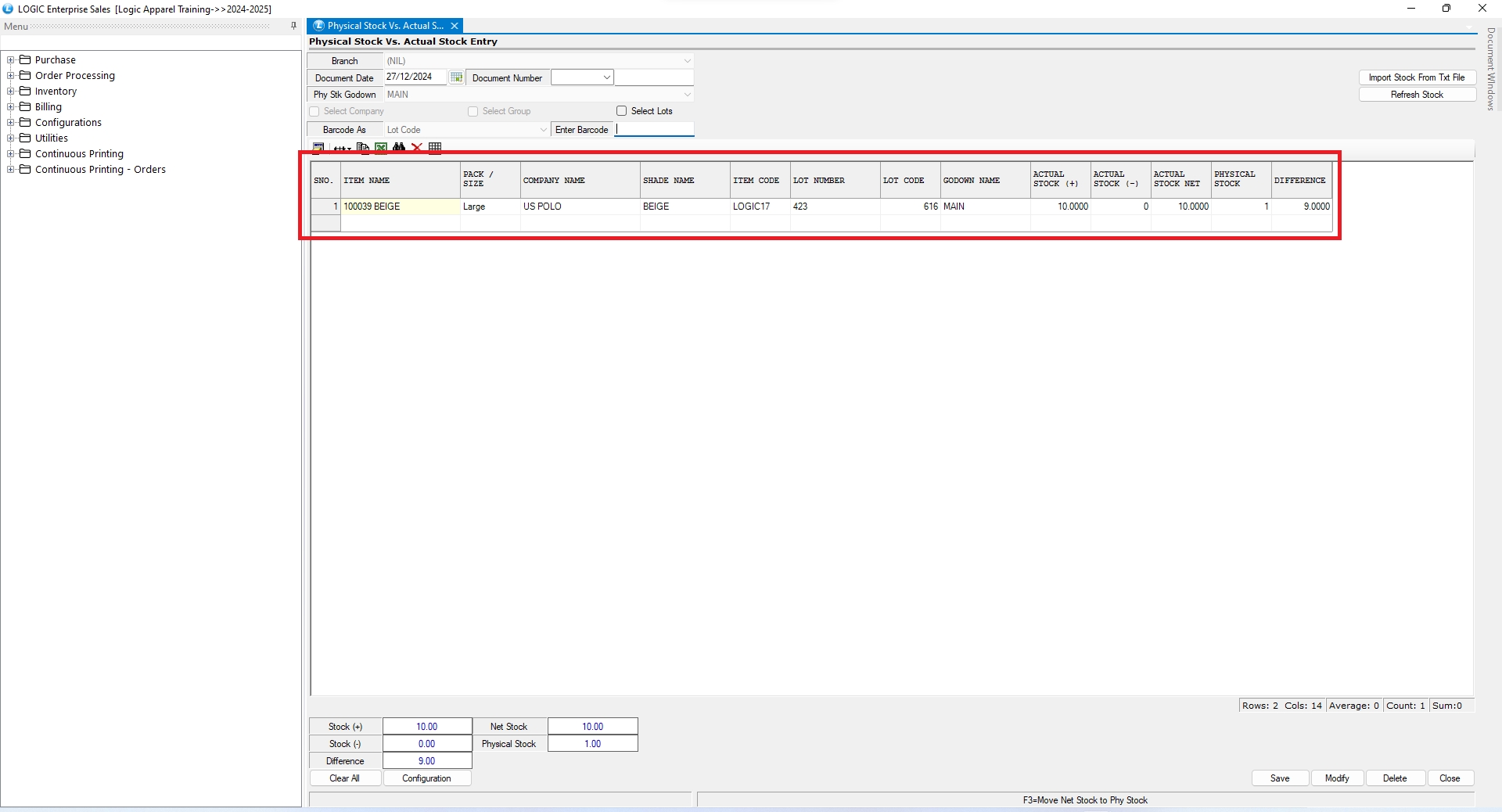Screen dimensions: 1502x812
Task: Expand the Inventory tree node
Action: [11, 92]
